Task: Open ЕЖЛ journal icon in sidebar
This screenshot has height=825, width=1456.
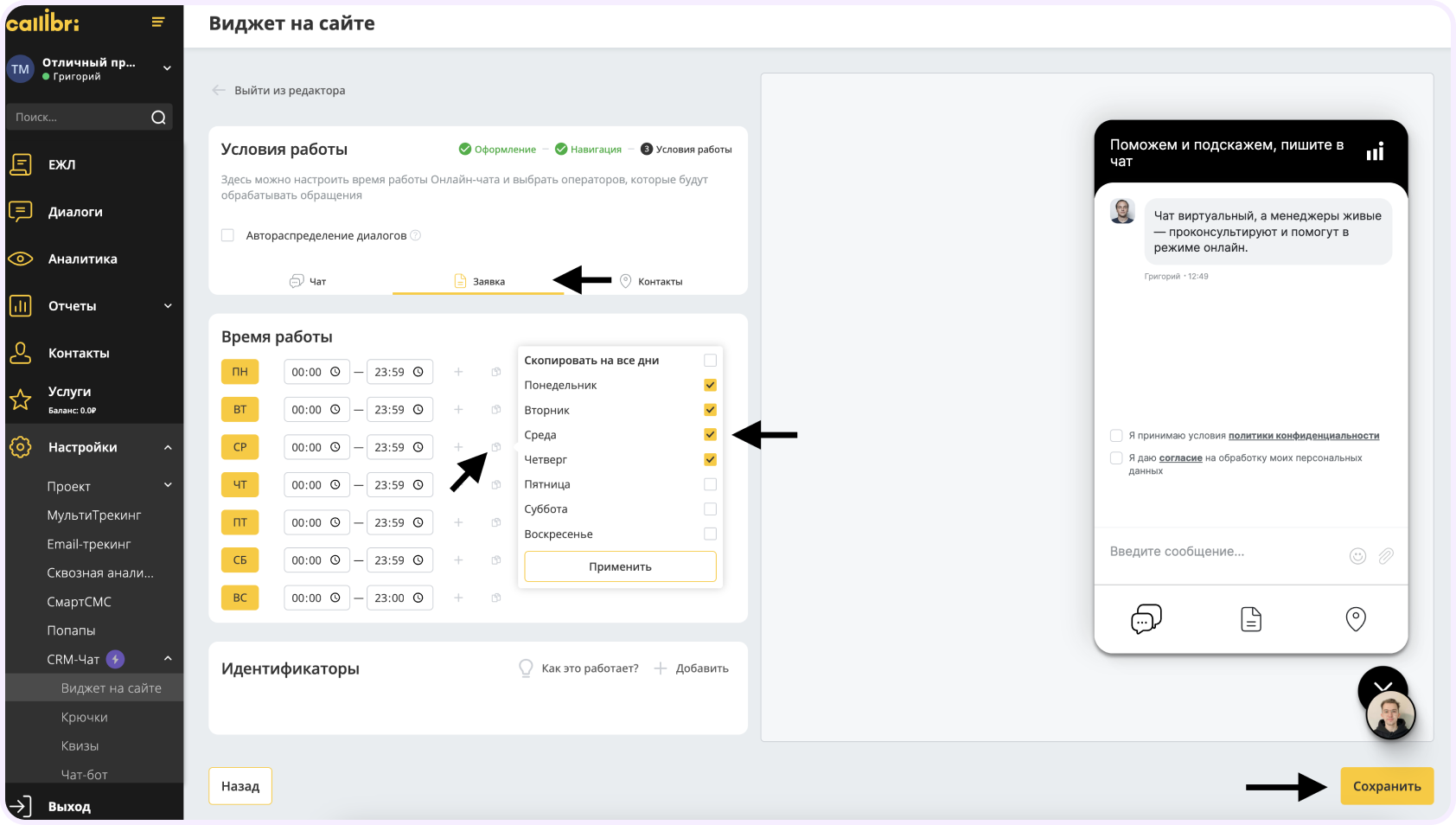Action: tap(21, 164)
